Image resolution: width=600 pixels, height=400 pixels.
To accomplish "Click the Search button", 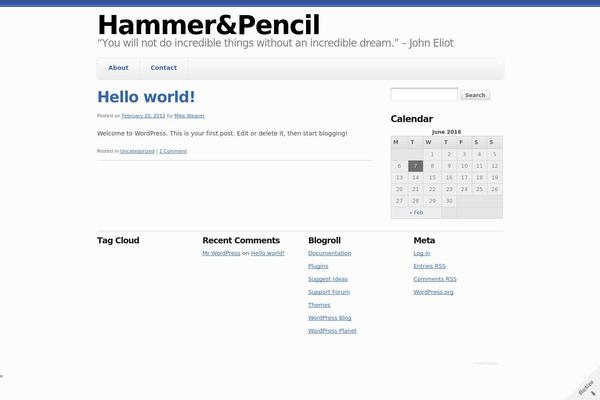I will tap(475, 95).
